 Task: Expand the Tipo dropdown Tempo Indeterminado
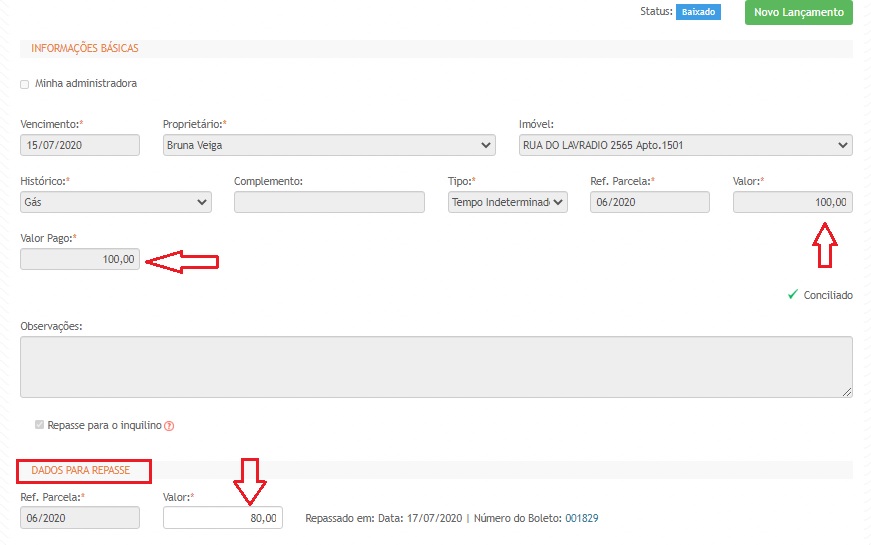(508, 202)
